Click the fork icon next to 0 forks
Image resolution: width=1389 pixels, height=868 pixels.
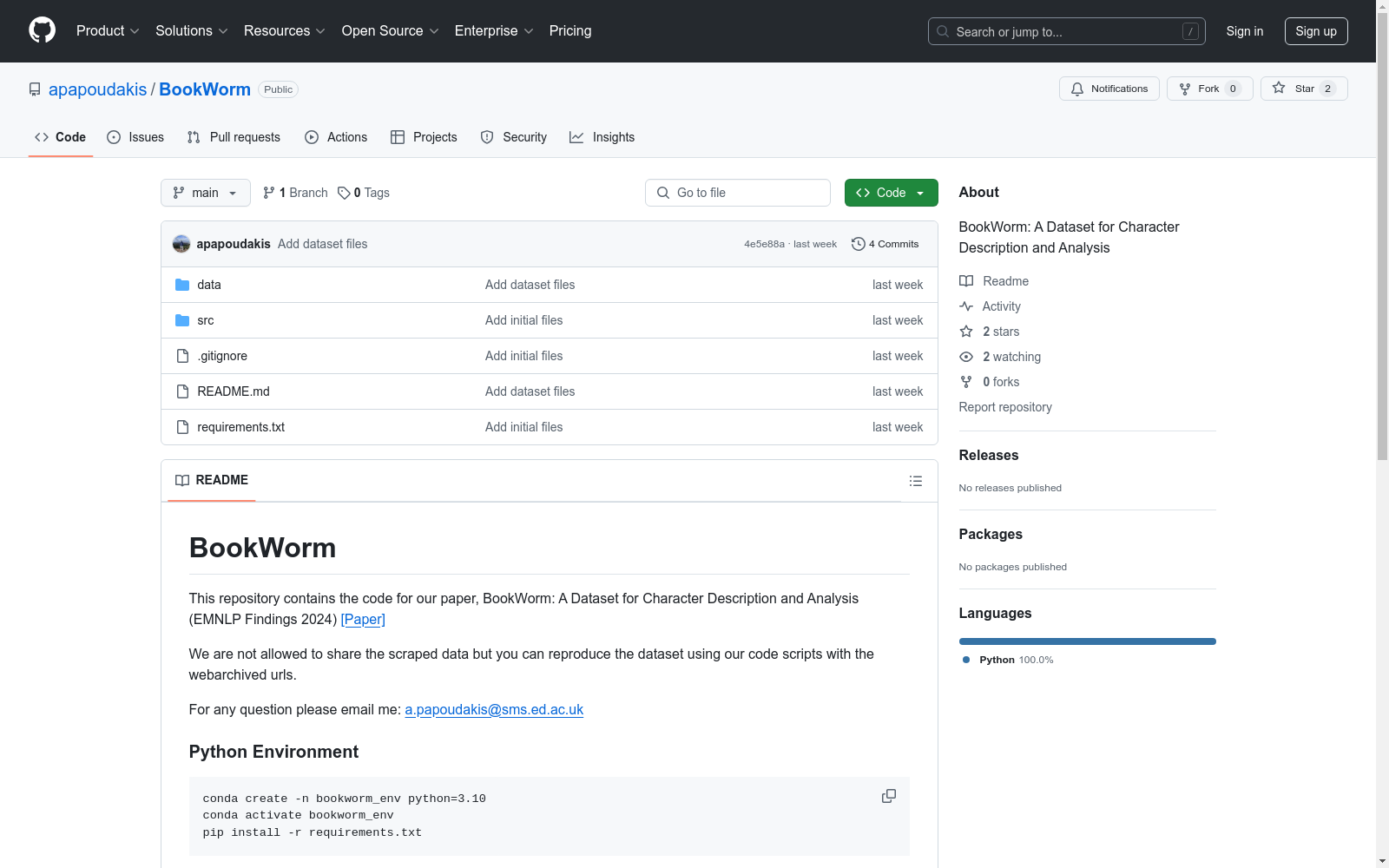click(x=966, y=382)
